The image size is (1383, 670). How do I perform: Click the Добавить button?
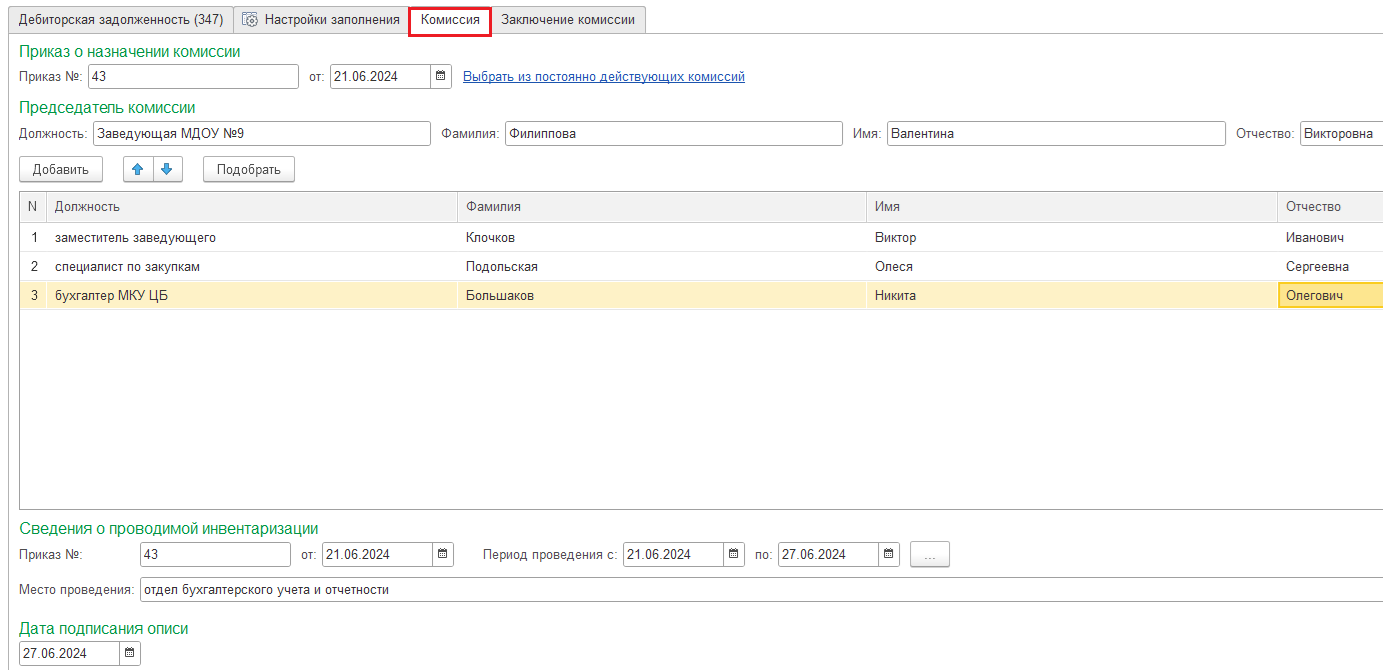[x=61, y=170]
